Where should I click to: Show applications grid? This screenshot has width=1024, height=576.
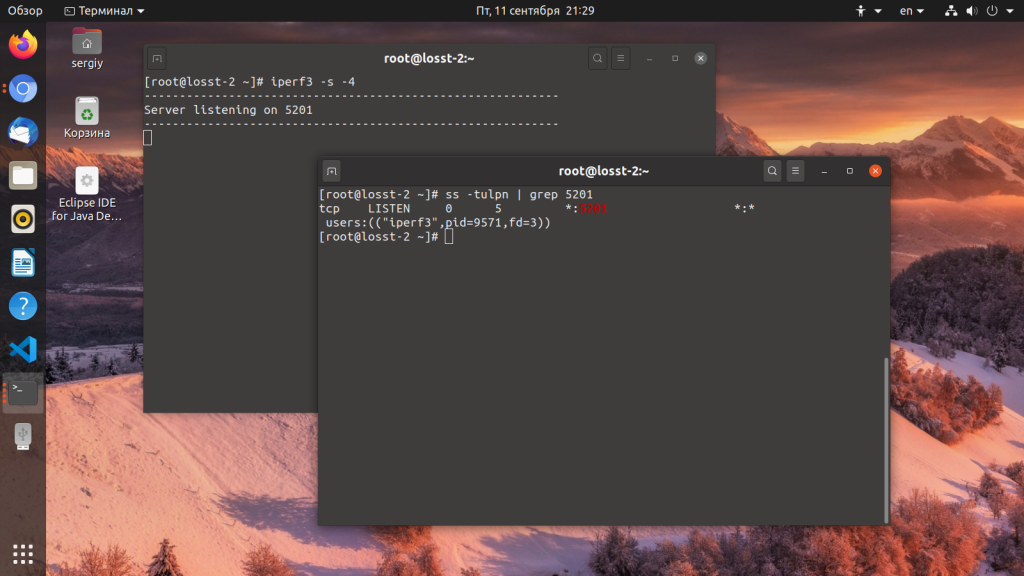point(23,553)
